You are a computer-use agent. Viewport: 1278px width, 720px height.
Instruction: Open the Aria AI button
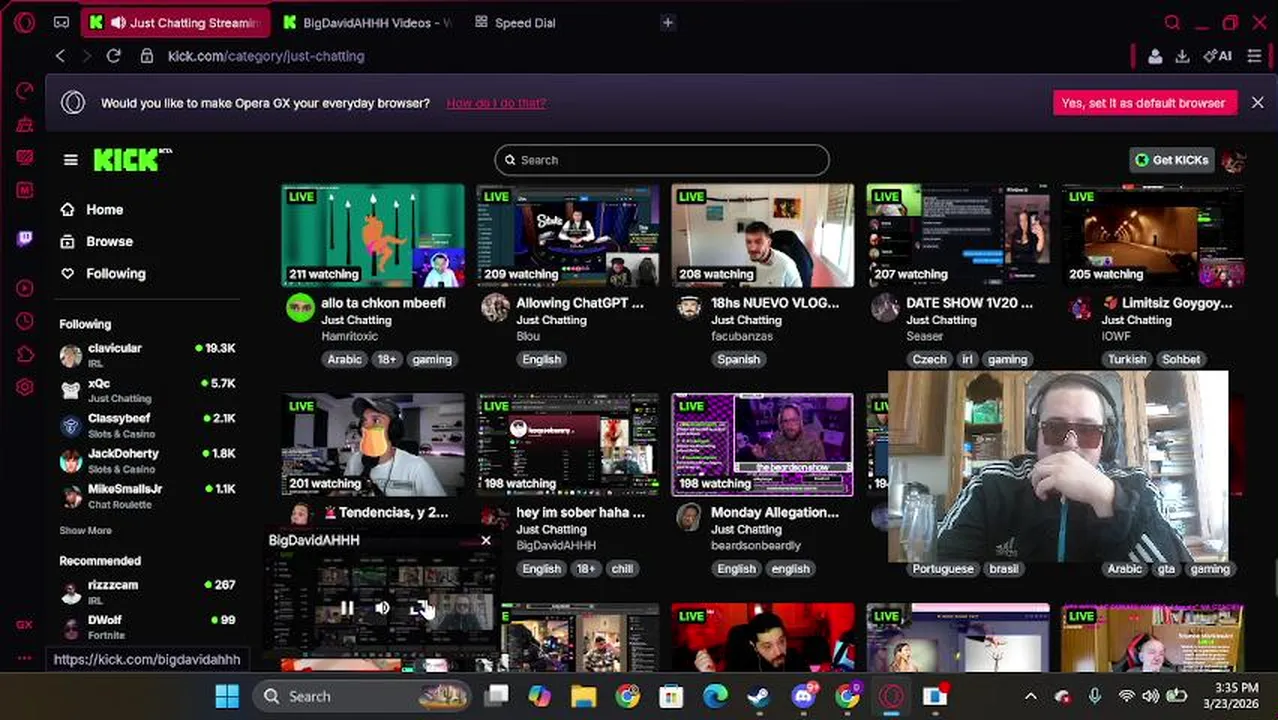pyautogui.click(x=1218, y=56)
